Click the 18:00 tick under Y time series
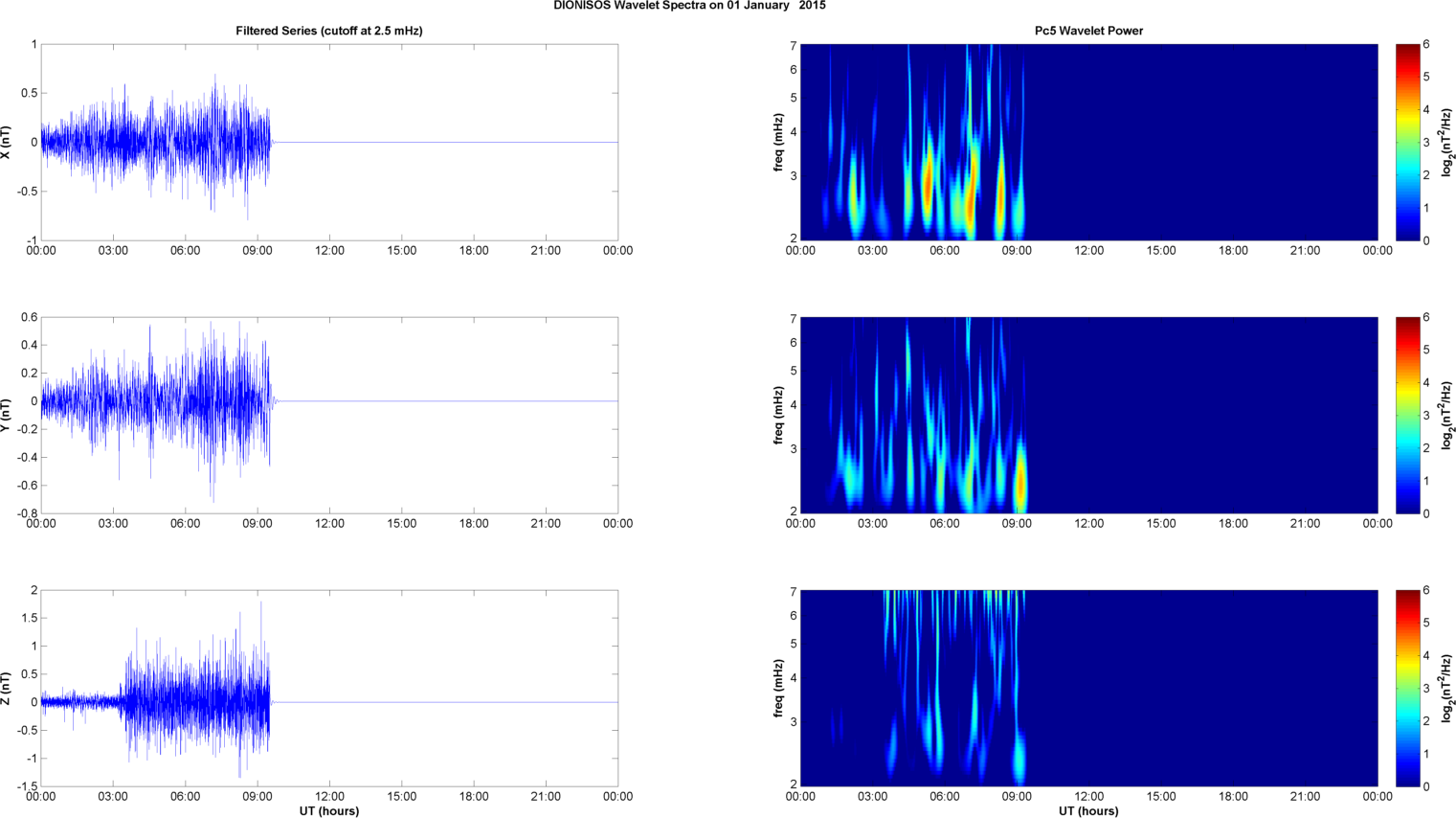 [x=474, y=524]
